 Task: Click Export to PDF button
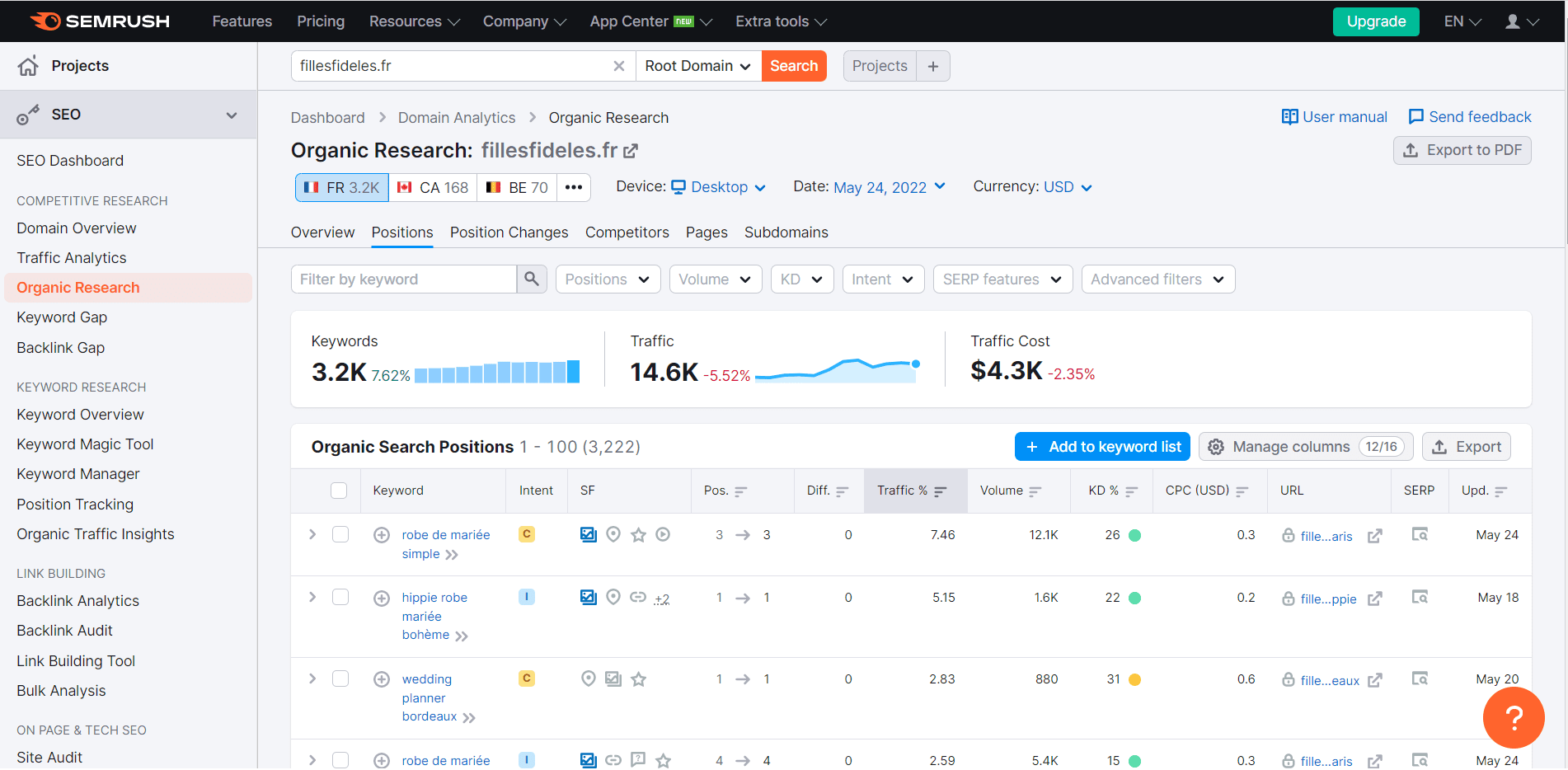(x=1462, y=150)
